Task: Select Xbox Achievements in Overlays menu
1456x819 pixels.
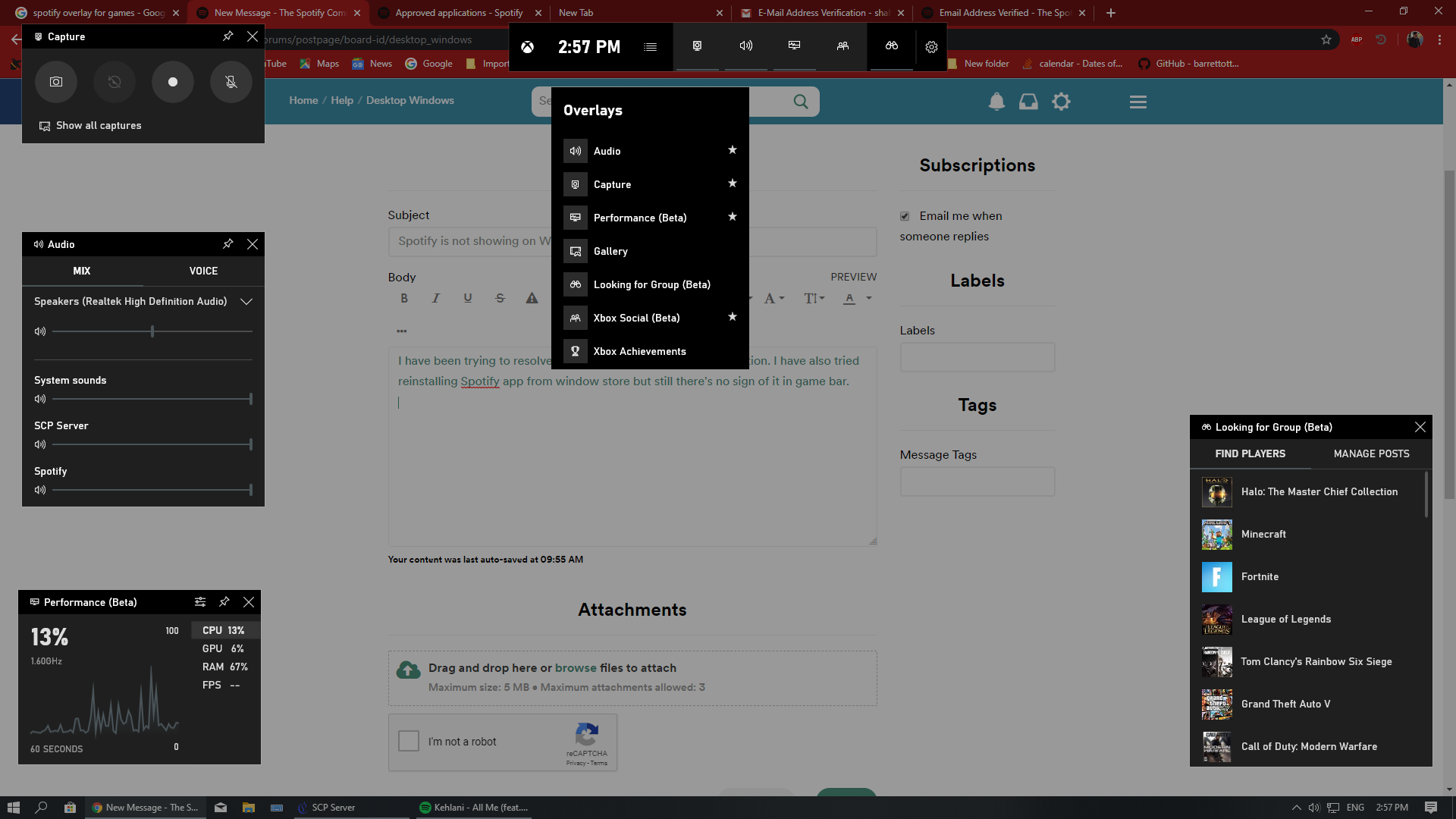Action: pyautogui.click(x=650, y=351)
